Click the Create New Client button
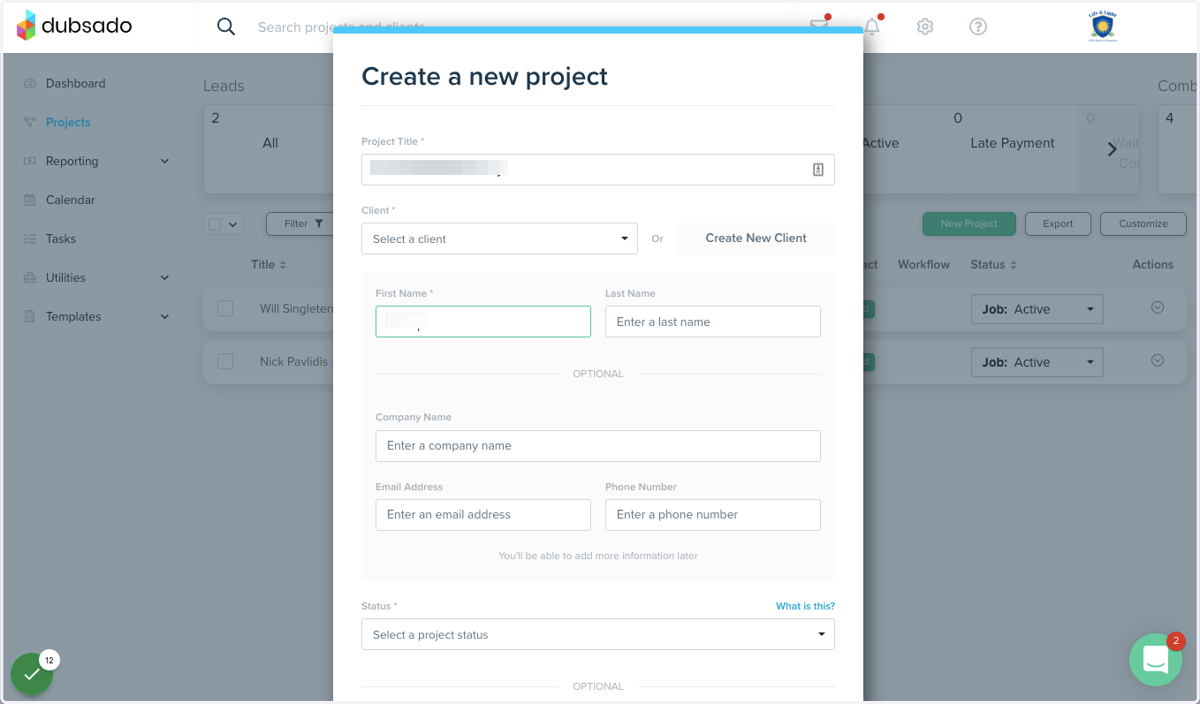1200x704 pixels. pos(756,238)
